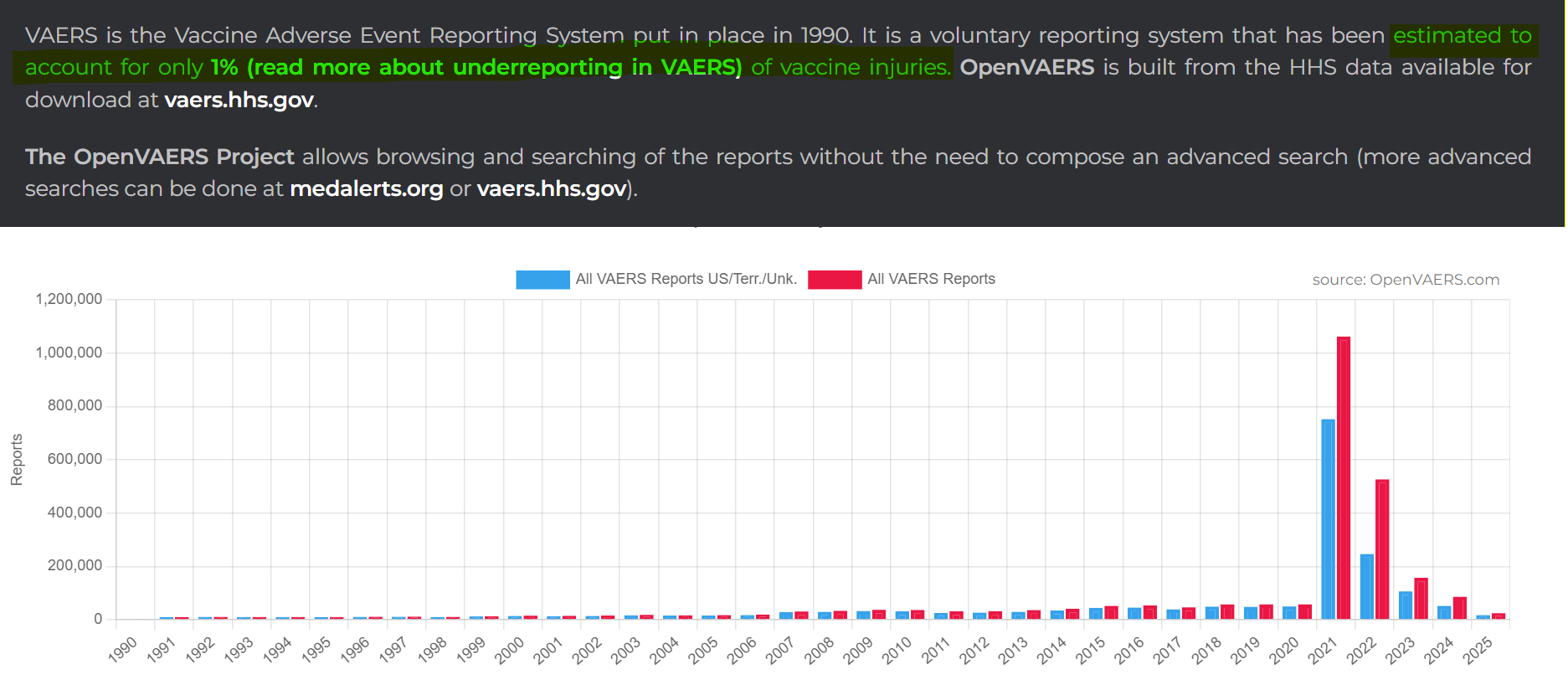Image resolution: width=1568 pixels, height=680 pixels.
Task: Click the 2021 x-axis label
Action: click(1324, 649)
